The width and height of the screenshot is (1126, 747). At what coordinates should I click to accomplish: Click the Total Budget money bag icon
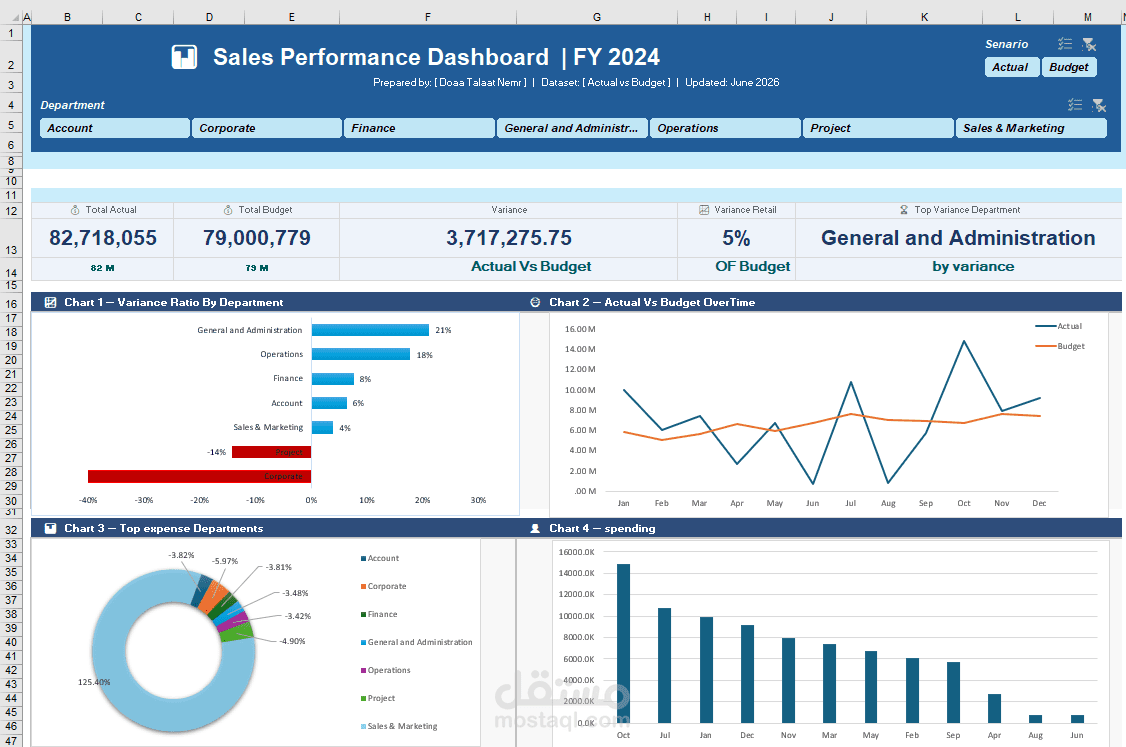pyautogui.click(x=228, y=210)
